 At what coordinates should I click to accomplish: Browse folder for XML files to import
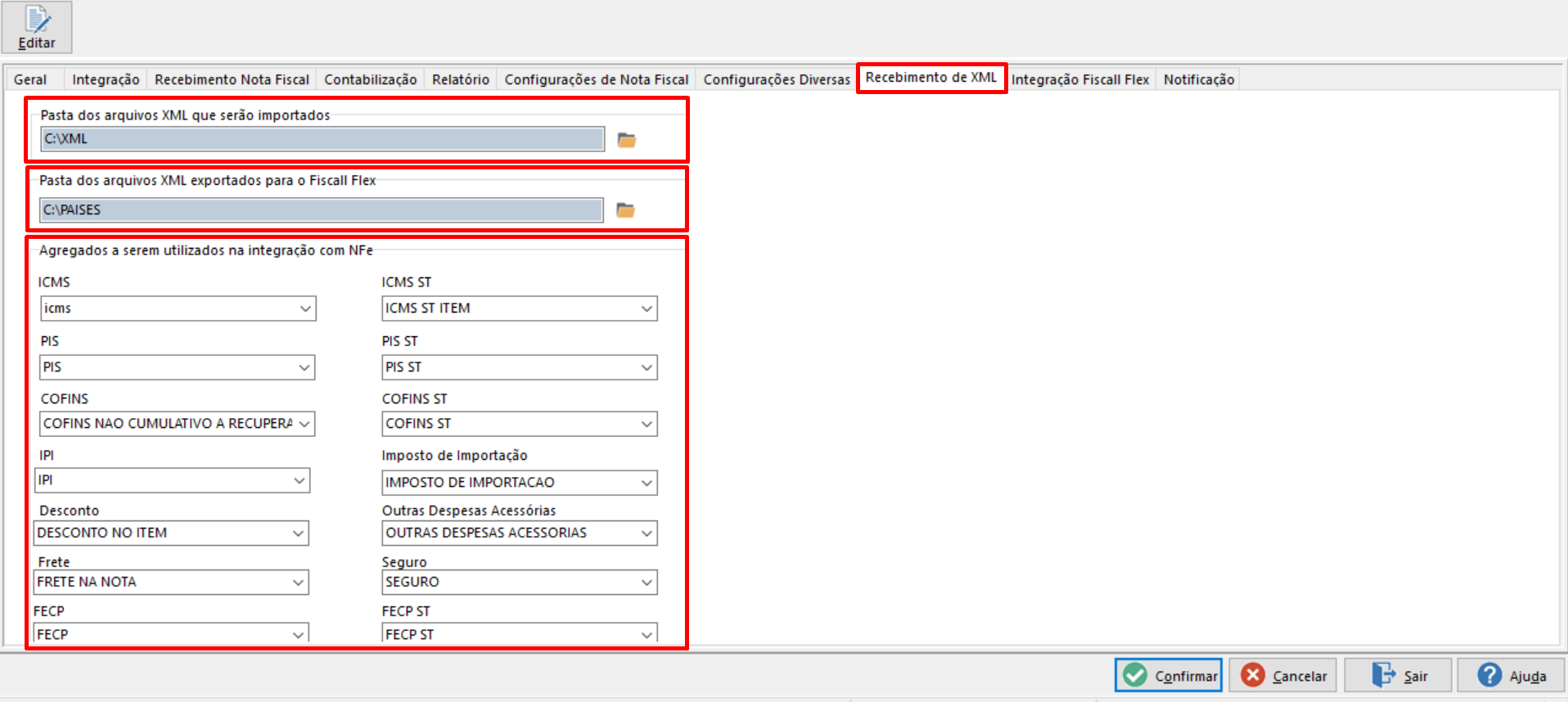[626, 140]
